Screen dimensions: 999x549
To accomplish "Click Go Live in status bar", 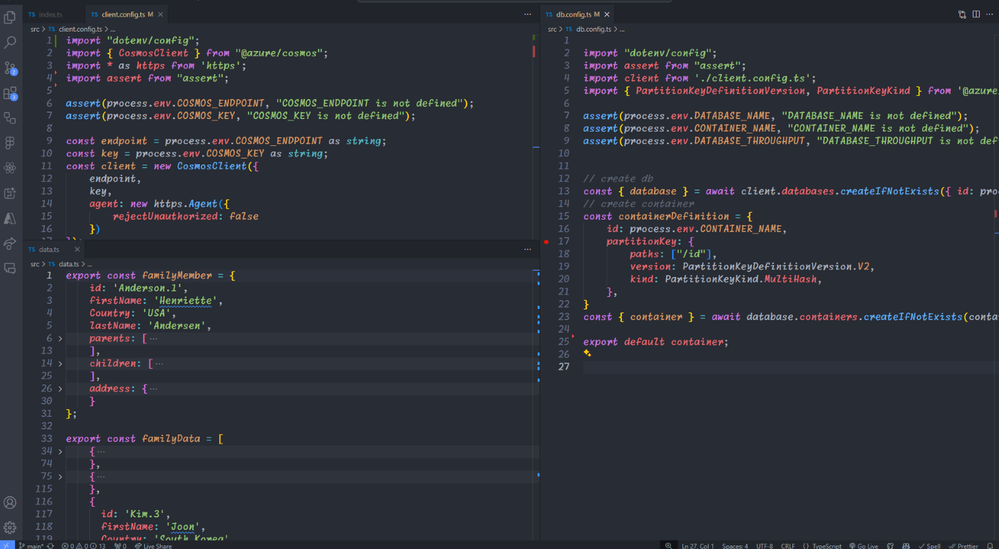I will [863, 546].
